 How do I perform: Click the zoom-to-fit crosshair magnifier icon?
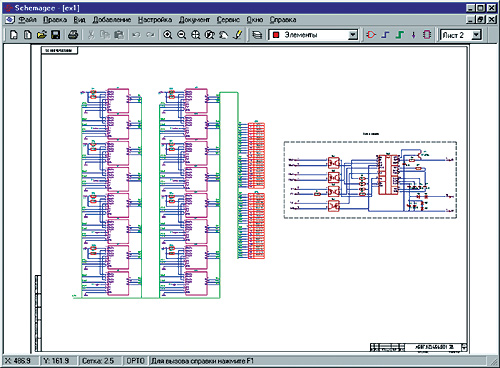[196, 35]
